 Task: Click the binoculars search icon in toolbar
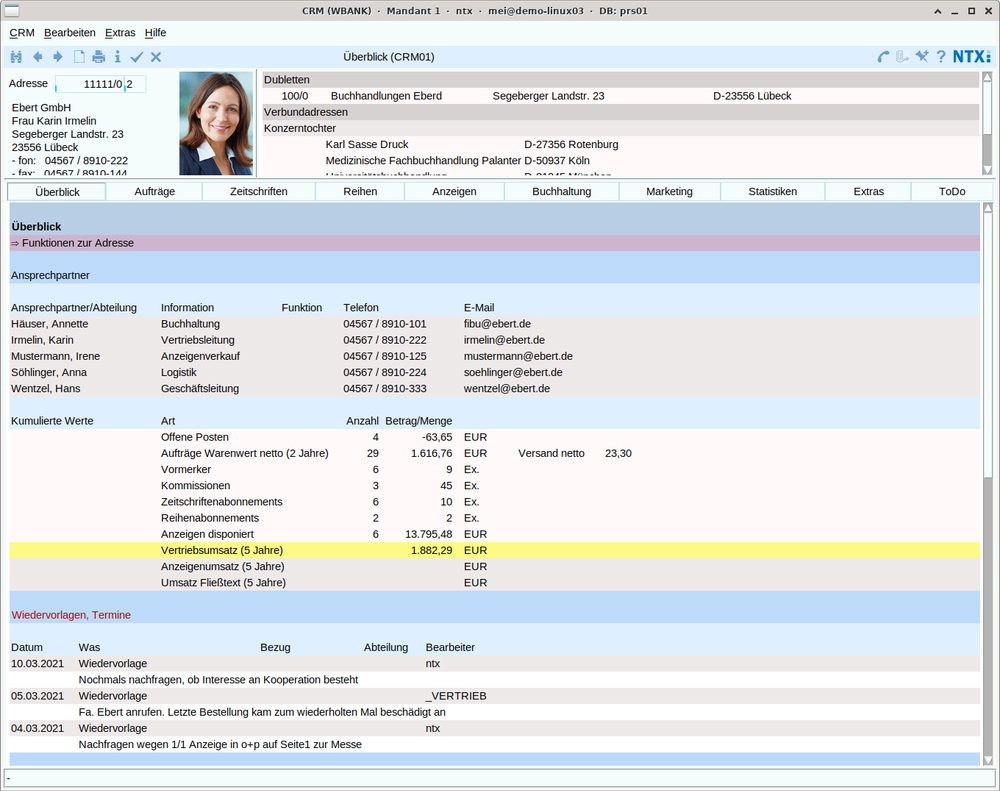click(16, 57)
